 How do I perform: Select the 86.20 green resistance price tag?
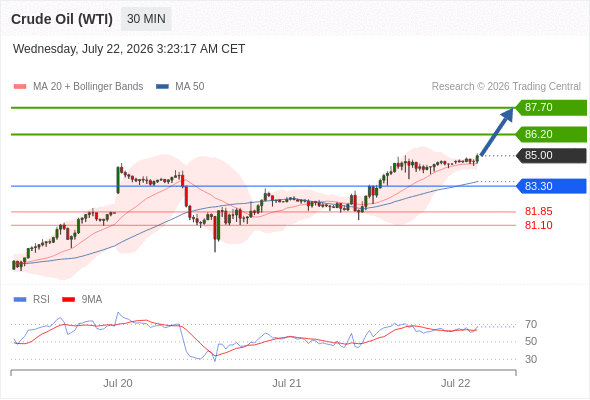[x=551, y=134]
